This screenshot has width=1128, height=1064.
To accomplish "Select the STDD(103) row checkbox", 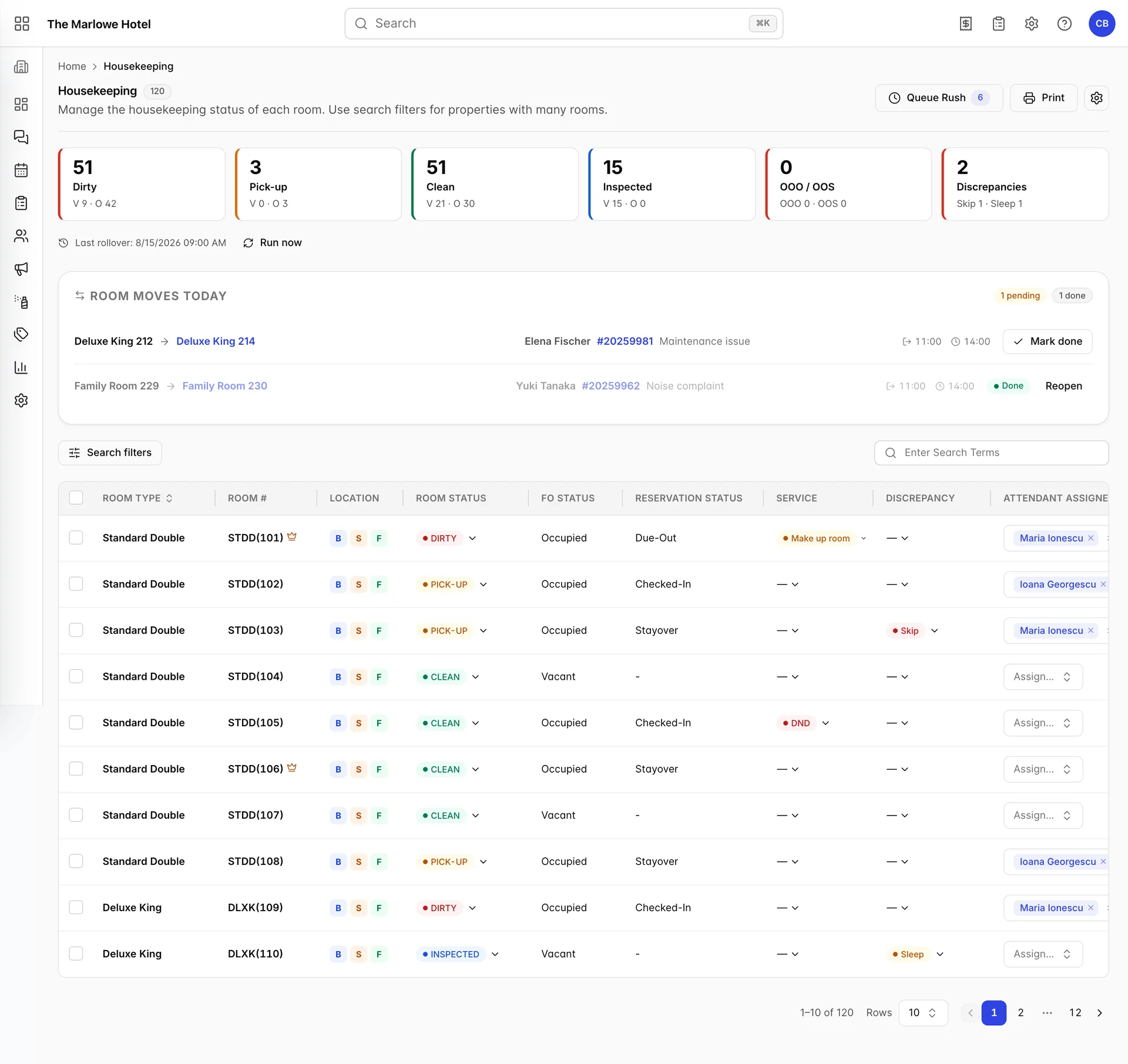I will point(76,630).
